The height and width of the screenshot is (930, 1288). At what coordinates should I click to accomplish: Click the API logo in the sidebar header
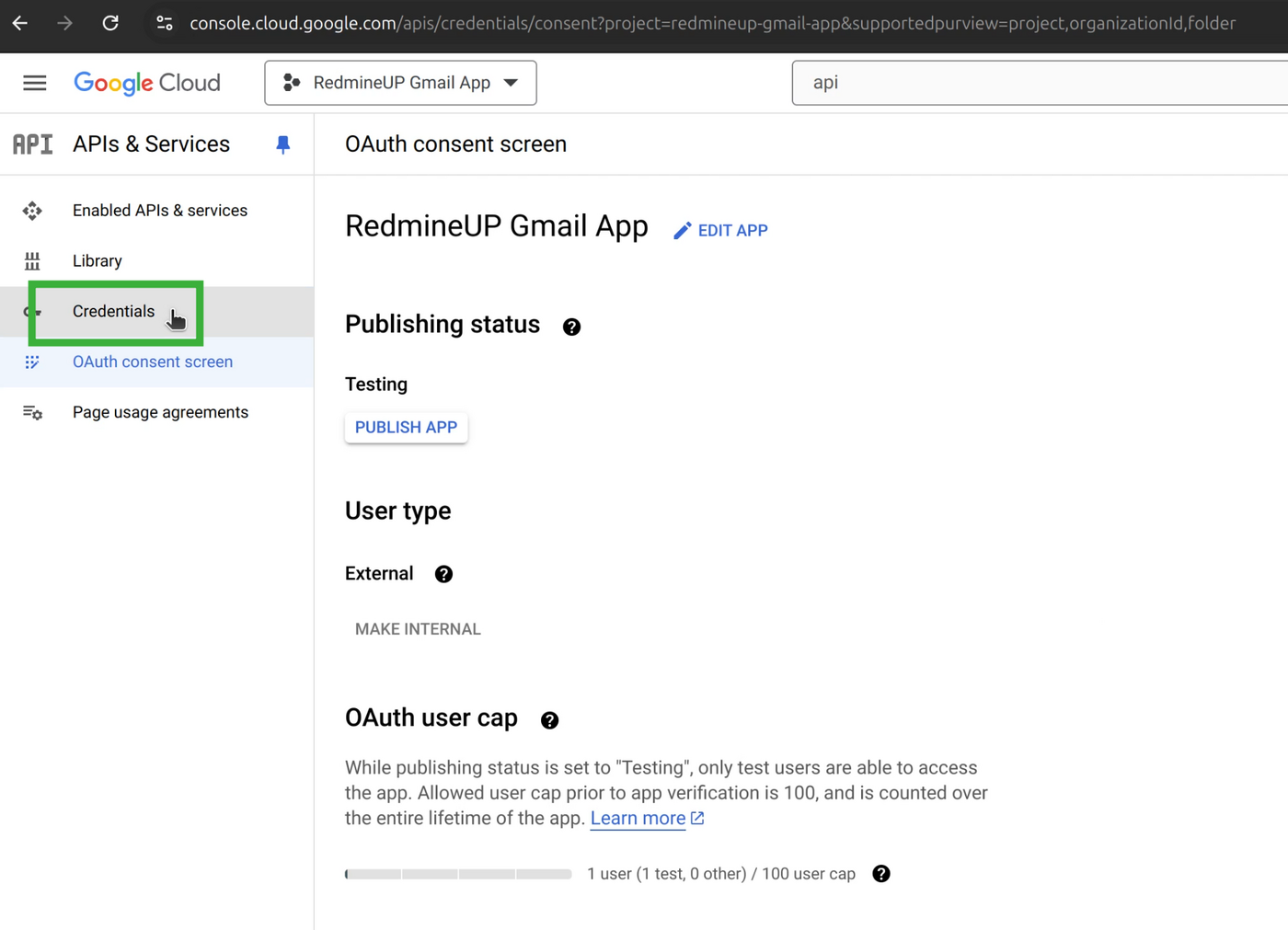coord(32,144)
